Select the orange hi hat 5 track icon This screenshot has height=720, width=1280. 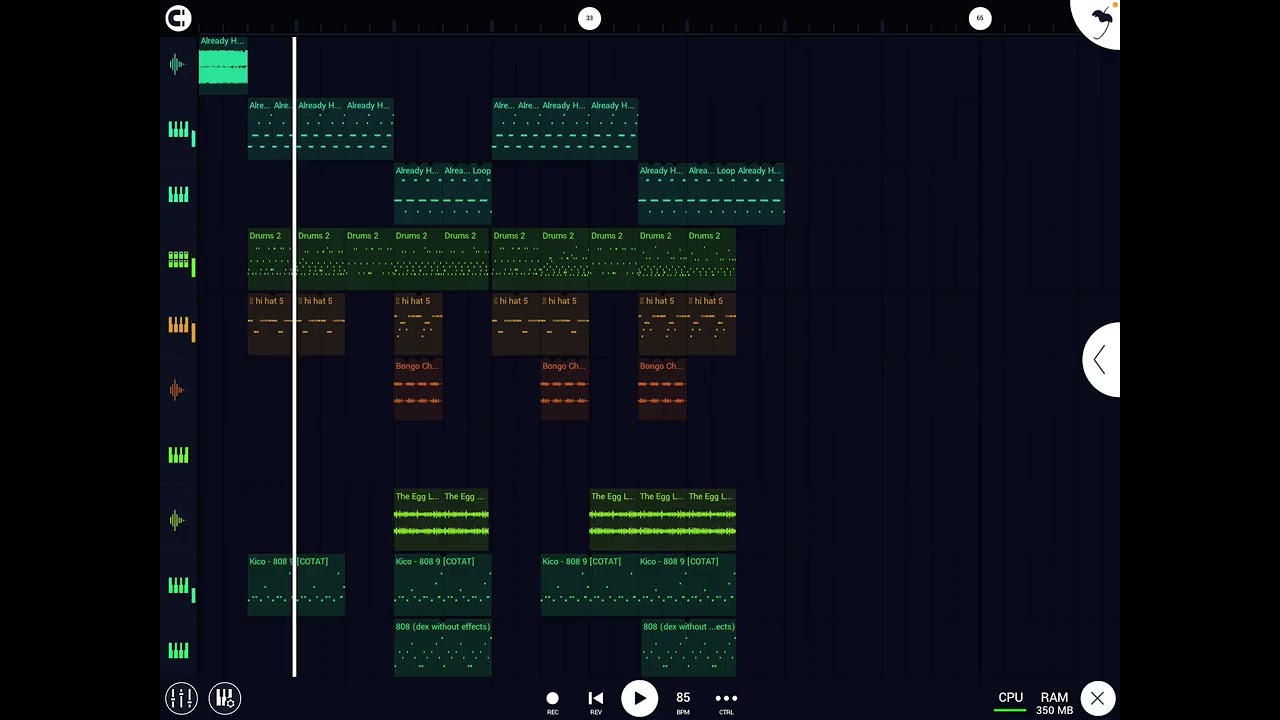178,325
